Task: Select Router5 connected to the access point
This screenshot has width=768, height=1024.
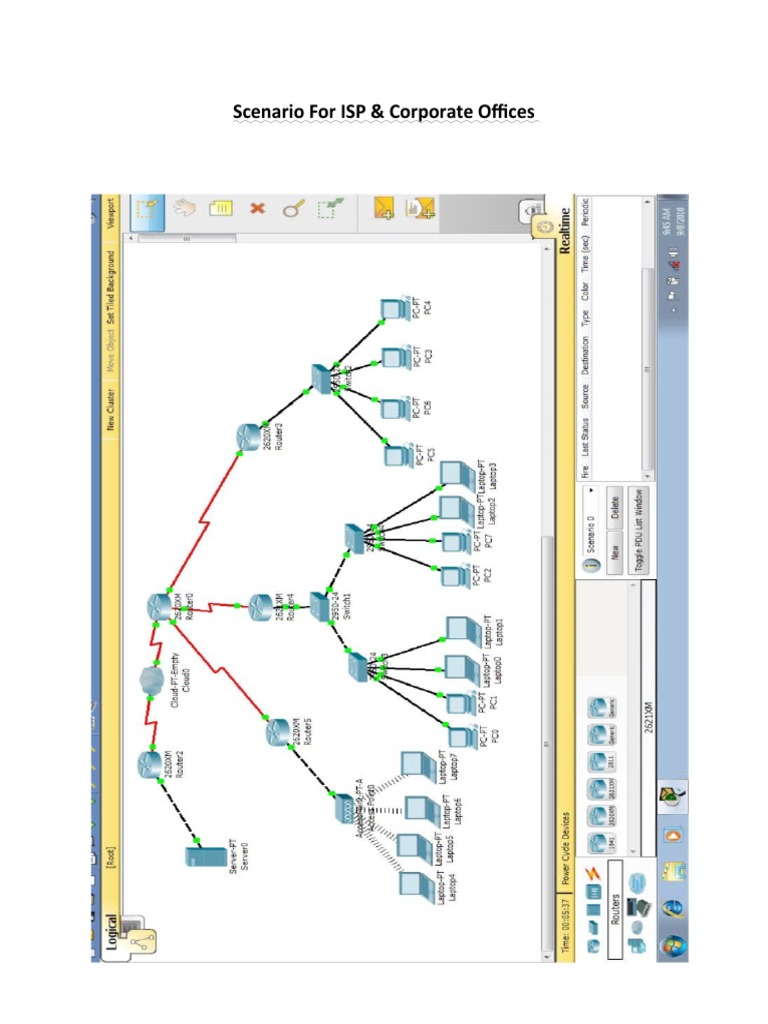Action: (x=277, y=732)
